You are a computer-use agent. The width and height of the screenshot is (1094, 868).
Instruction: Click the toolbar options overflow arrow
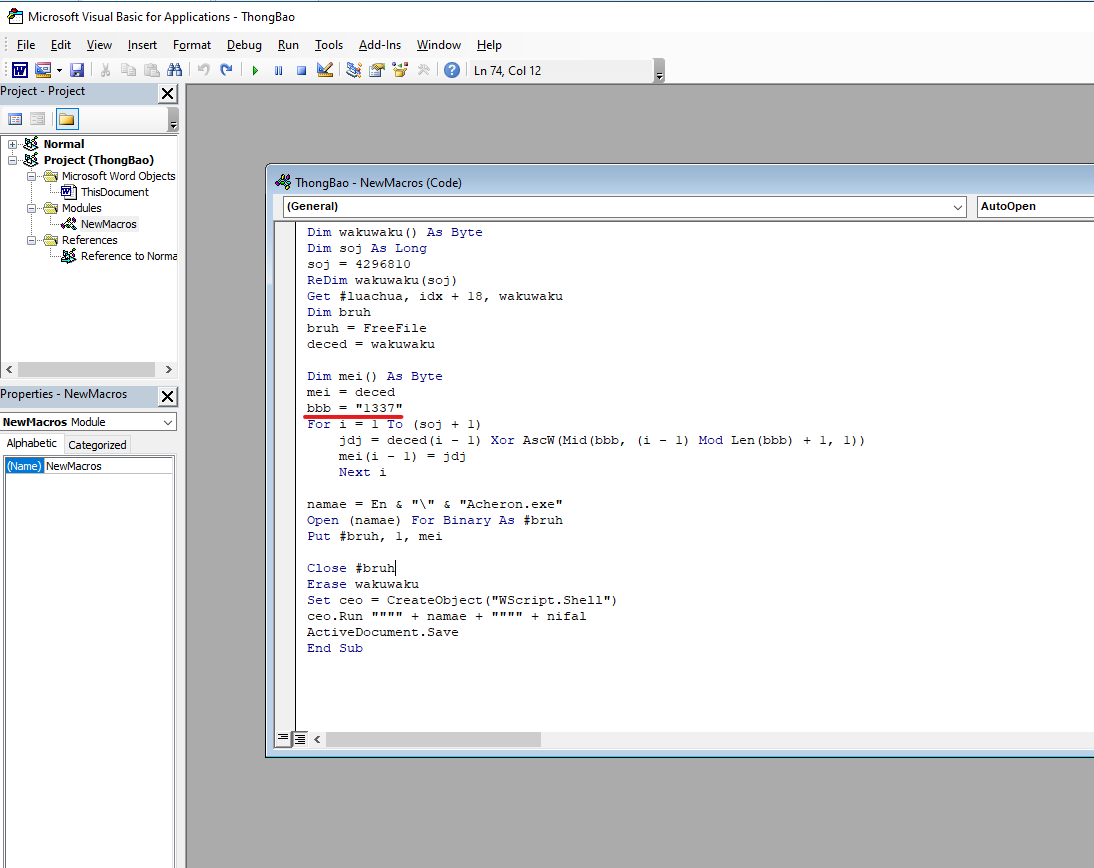tap(659, 71)
